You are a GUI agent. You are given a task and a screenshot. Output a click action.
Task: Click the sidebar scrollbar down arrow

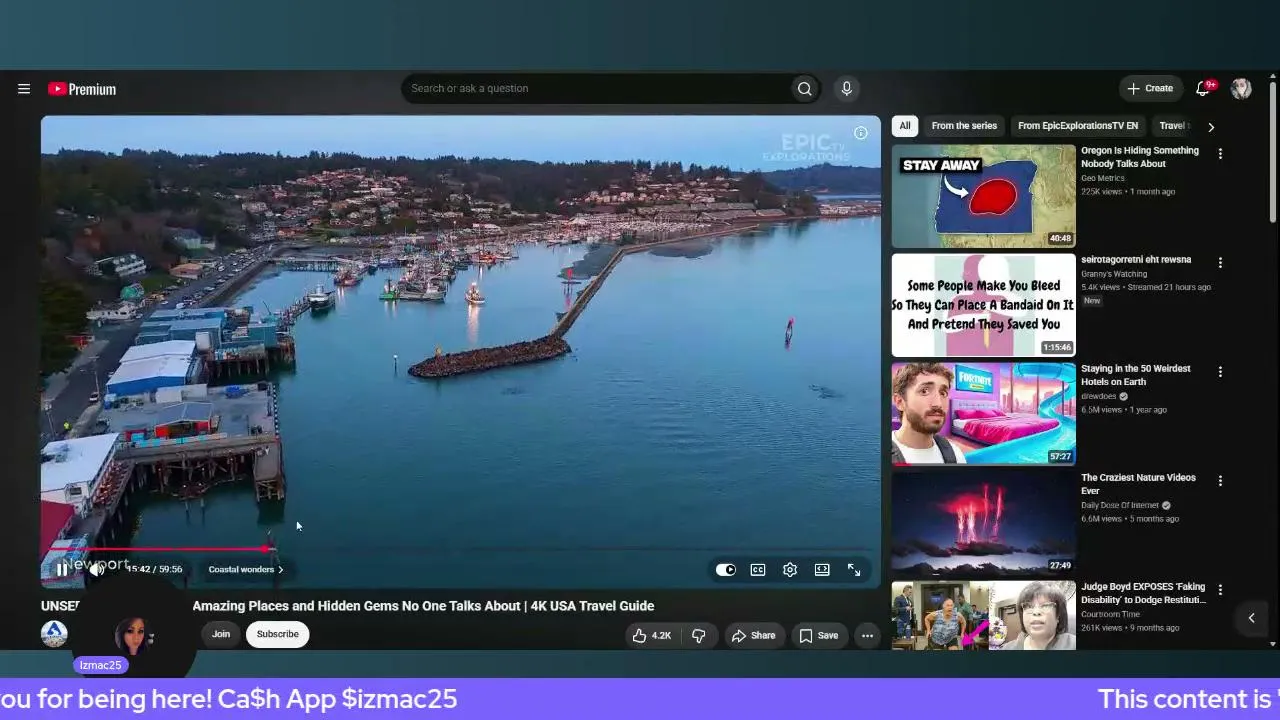click(1273, 644)
